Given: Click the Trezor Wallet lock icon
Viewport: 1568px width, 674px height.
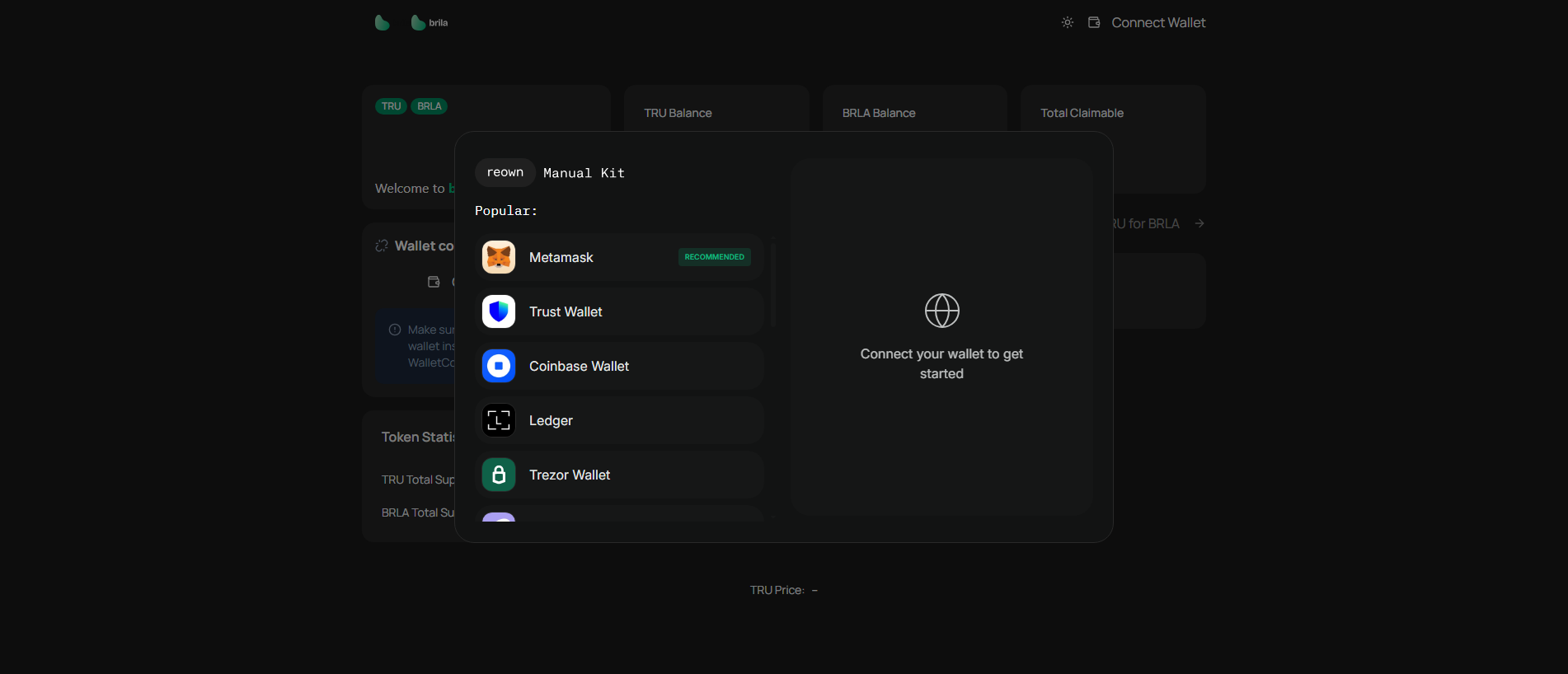Looking at the screenshot, I should pos(499,475).
